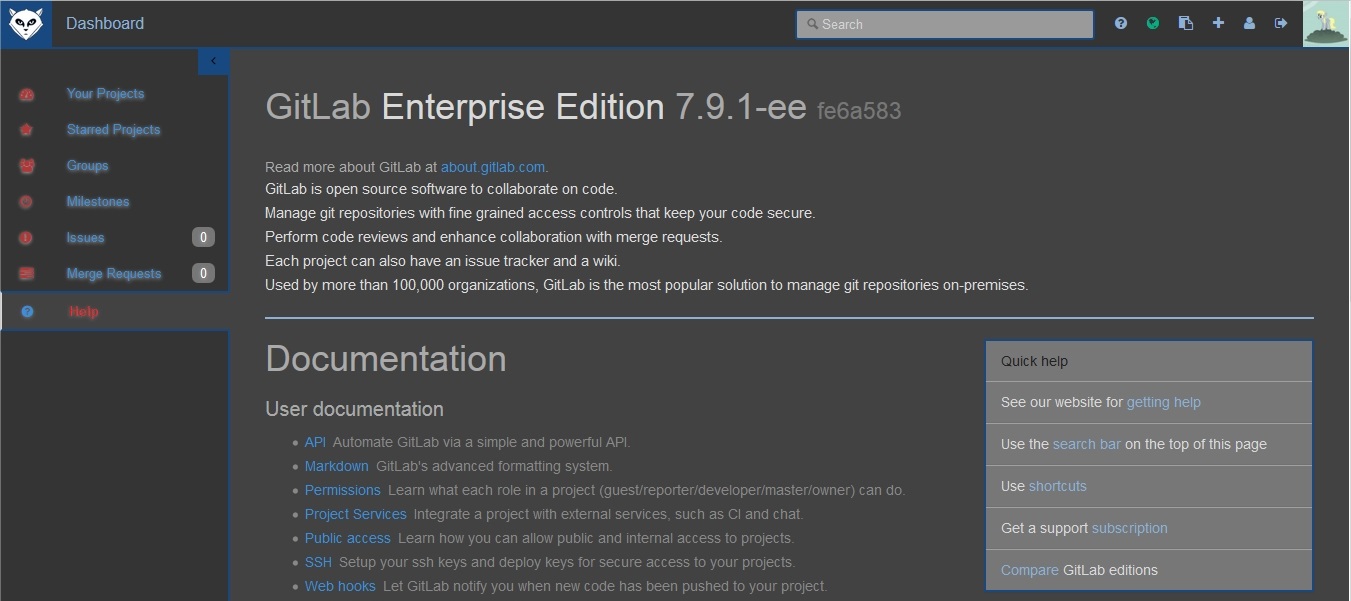Open the Project Services link
The width and height of the screenshot is (1351, 601).
[x=356, y=514]
